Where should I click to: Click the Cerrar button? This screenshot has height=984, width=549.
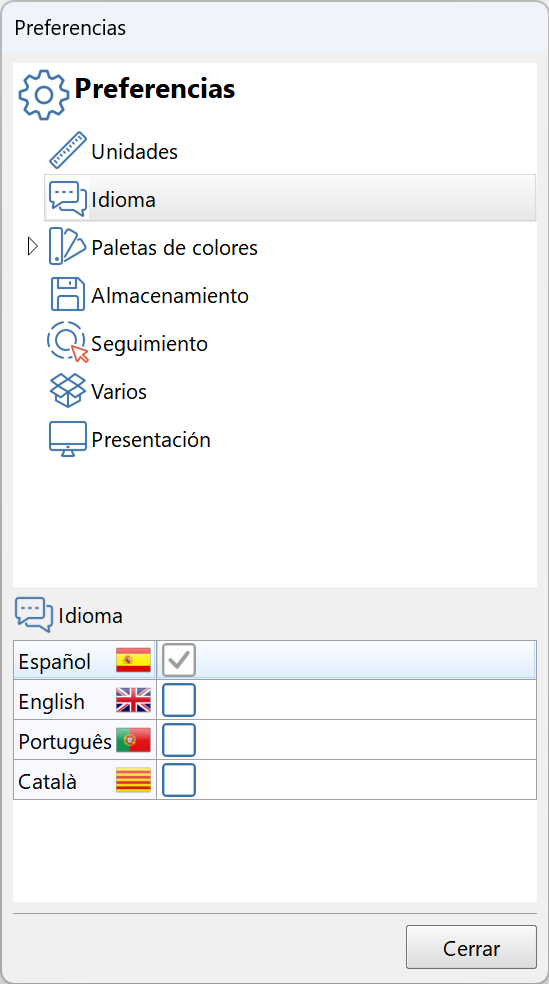471,947
